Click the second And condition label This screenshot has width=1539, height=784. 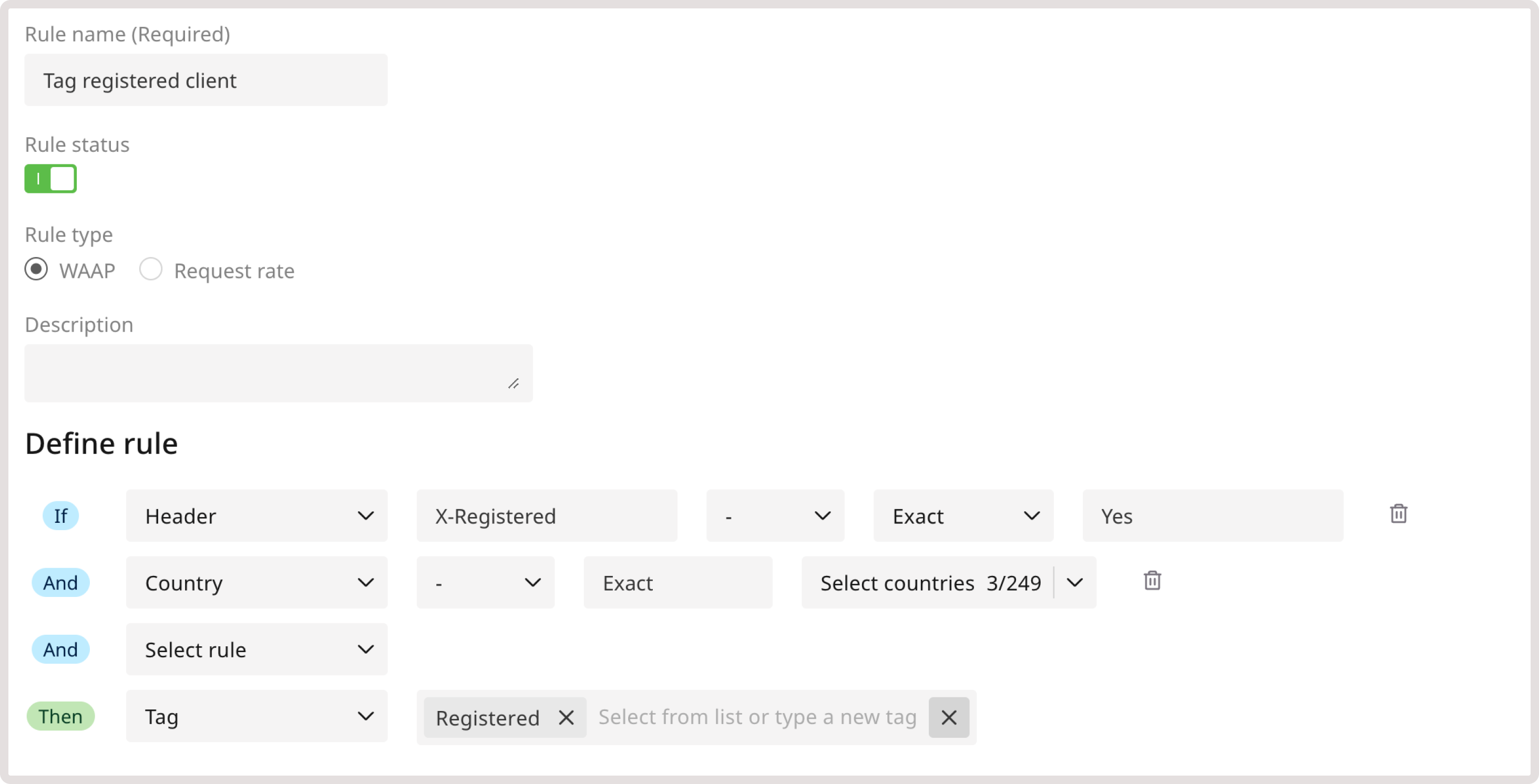click(x=61, y=649)
